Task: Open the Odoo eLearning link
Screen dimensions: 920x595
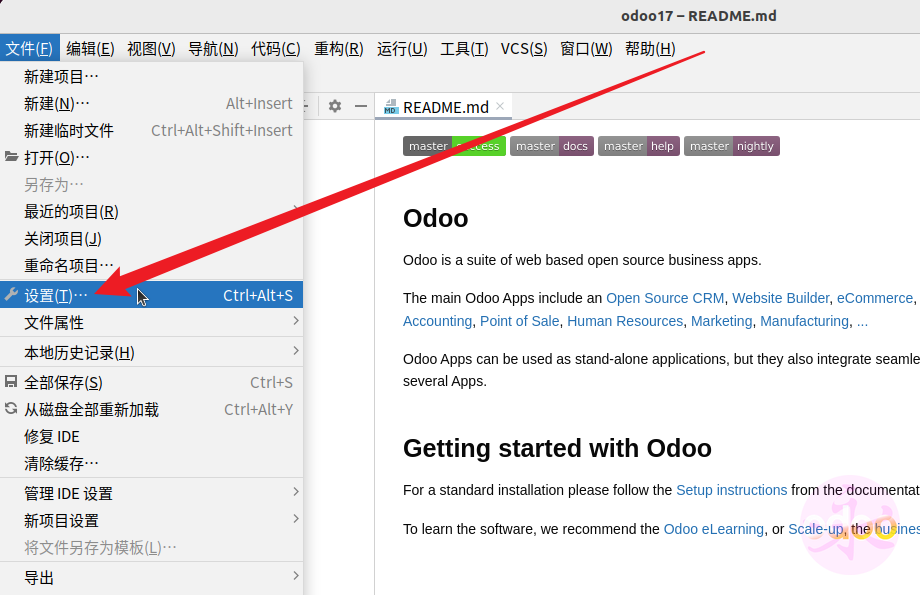Action: click(713, 529)
